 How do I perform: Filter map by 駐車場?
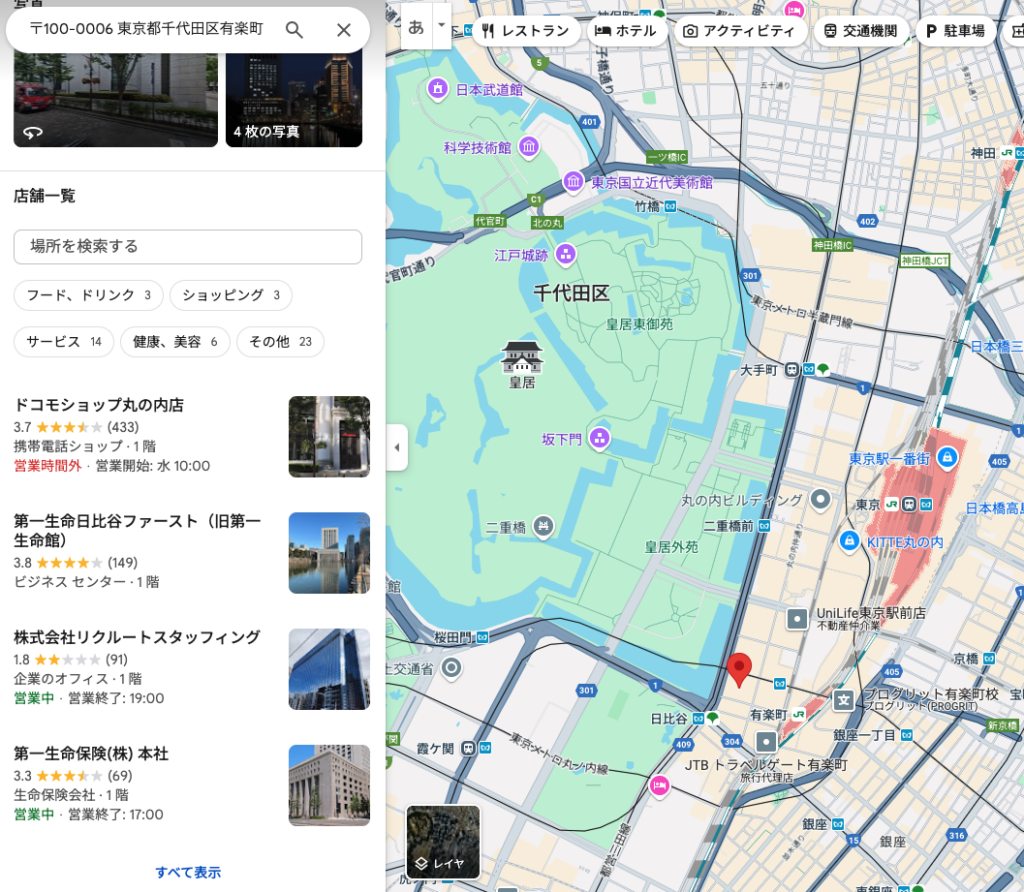pos(955,31)
